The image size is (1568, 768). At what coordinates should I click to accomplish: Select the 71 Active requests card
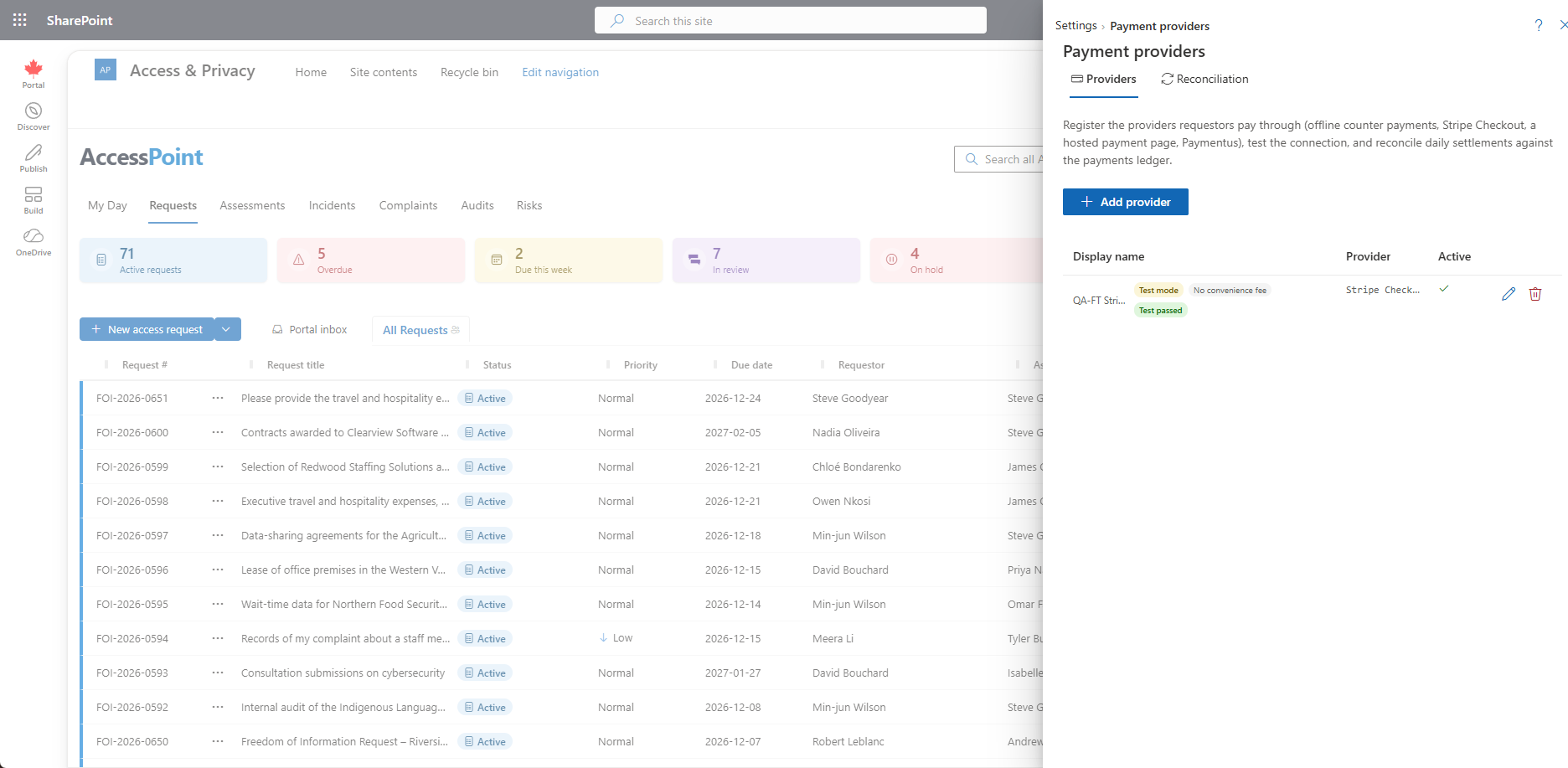coord(173,260)
